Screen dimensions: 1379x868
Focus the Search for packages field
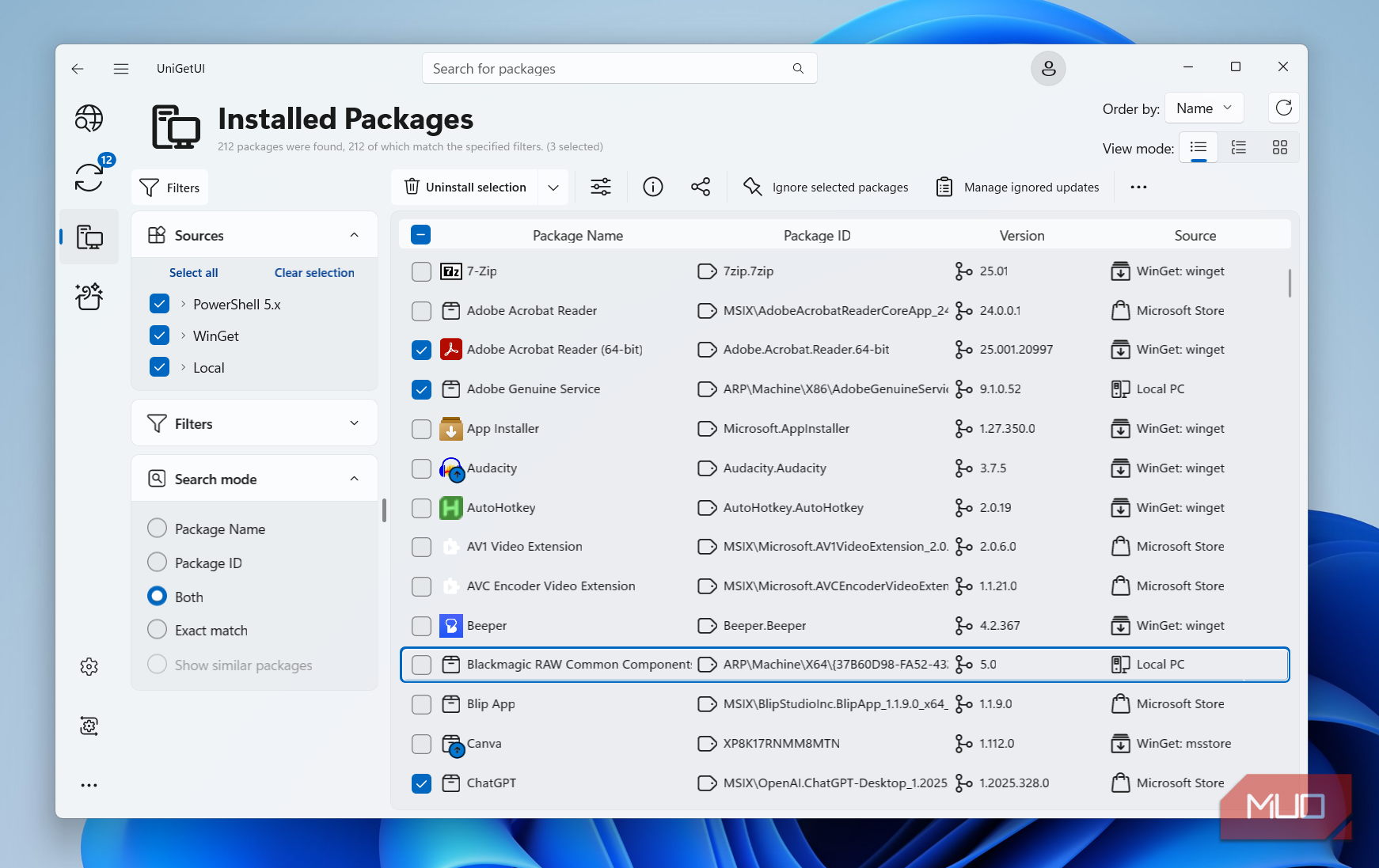tap(620, 69)
